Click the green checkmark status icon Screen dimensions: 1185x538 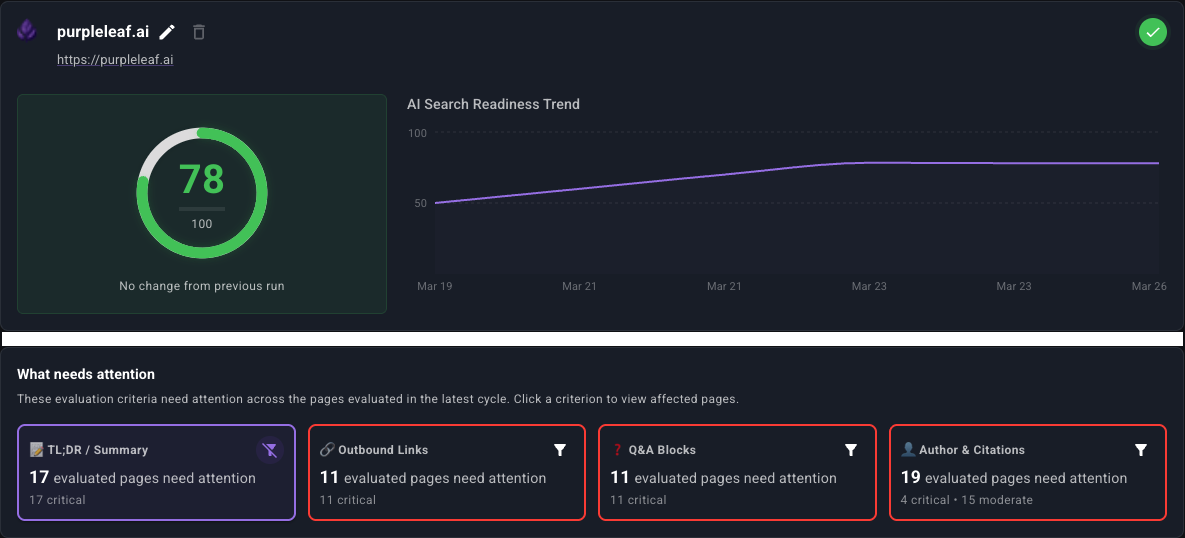tap(1153, 32)
